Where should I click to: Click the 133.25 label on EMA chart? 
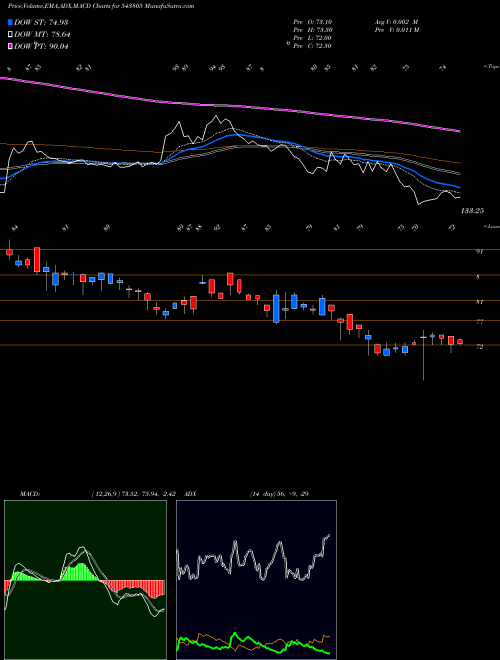[x=472, y=211]
